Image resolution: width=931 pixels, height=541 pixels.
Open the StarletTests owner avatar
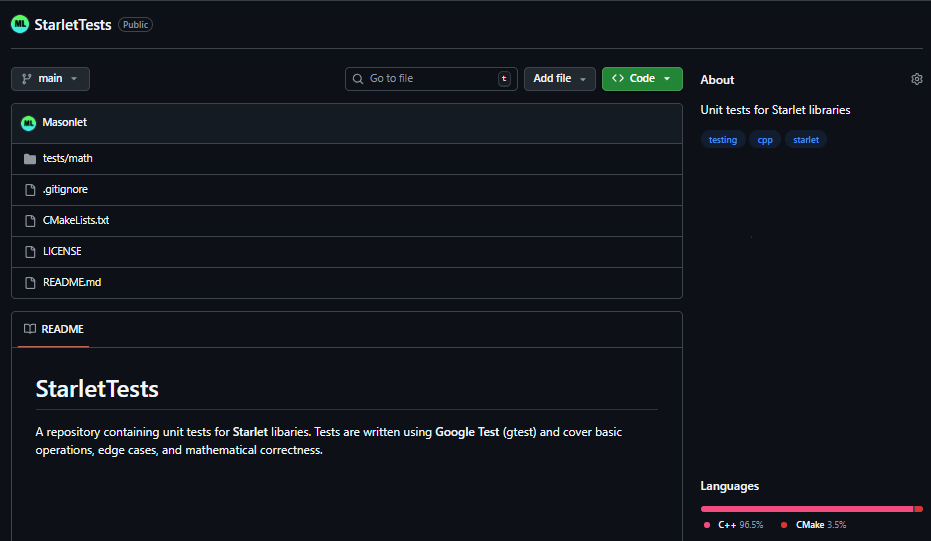(20, 24)
